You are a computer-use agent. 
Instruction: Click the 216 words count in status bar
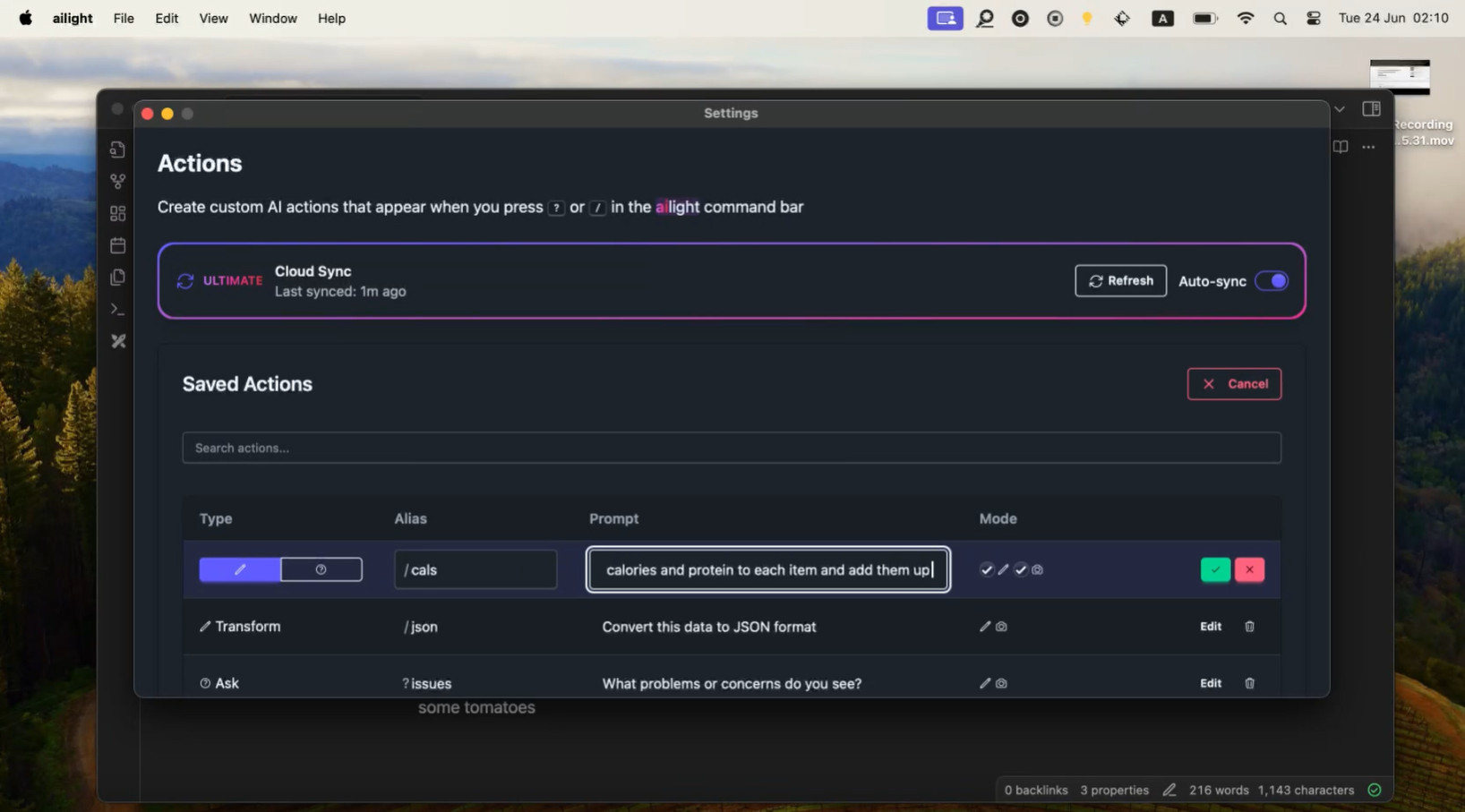point(1219,790)
